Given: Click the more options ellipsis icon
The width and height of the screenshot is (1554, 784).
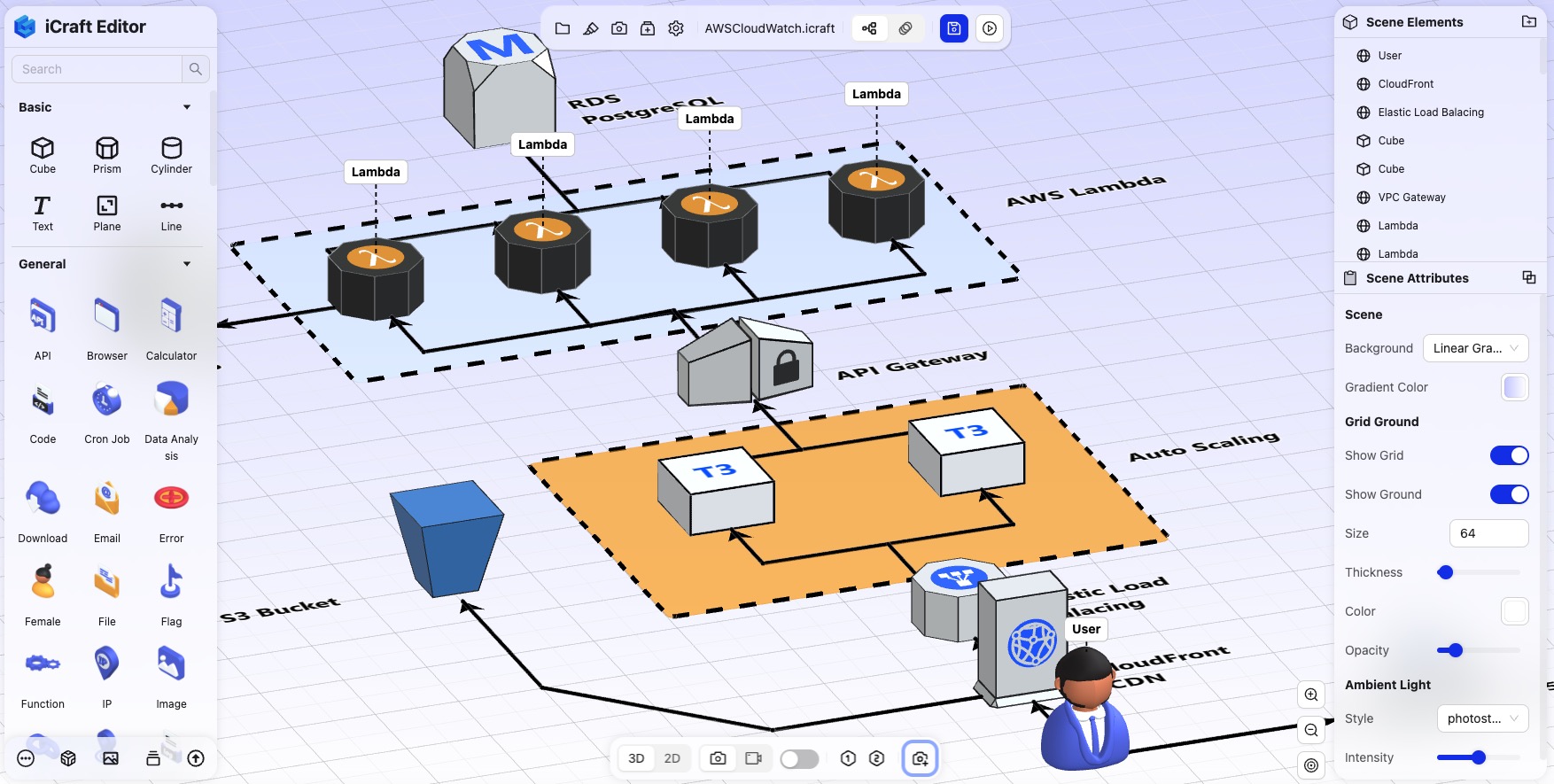Looking at the screenshot, I should [26, 758].
